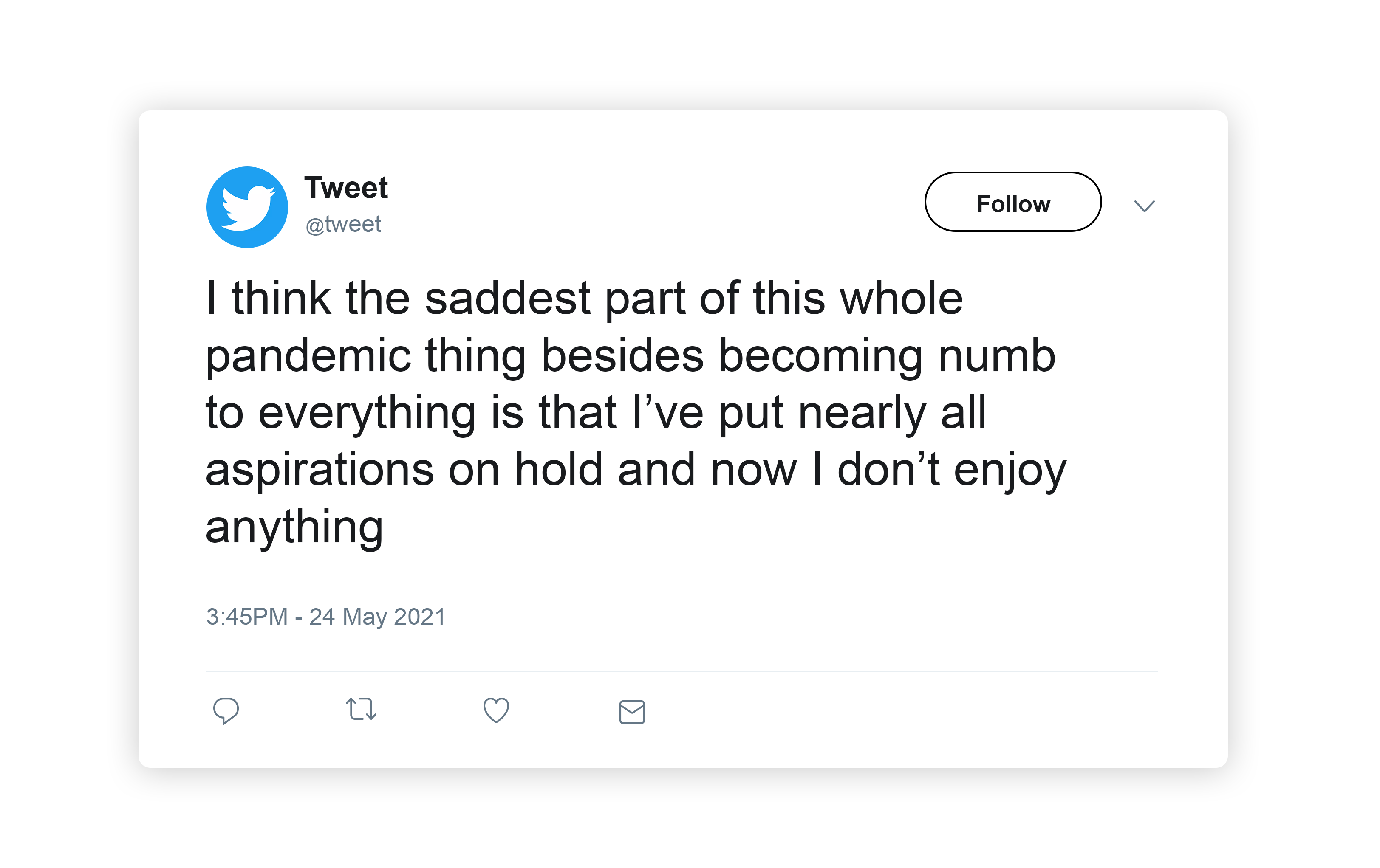Screen dimensions: 1380x868
Task: Click the divider line above action icons
Action: point(682,671)
